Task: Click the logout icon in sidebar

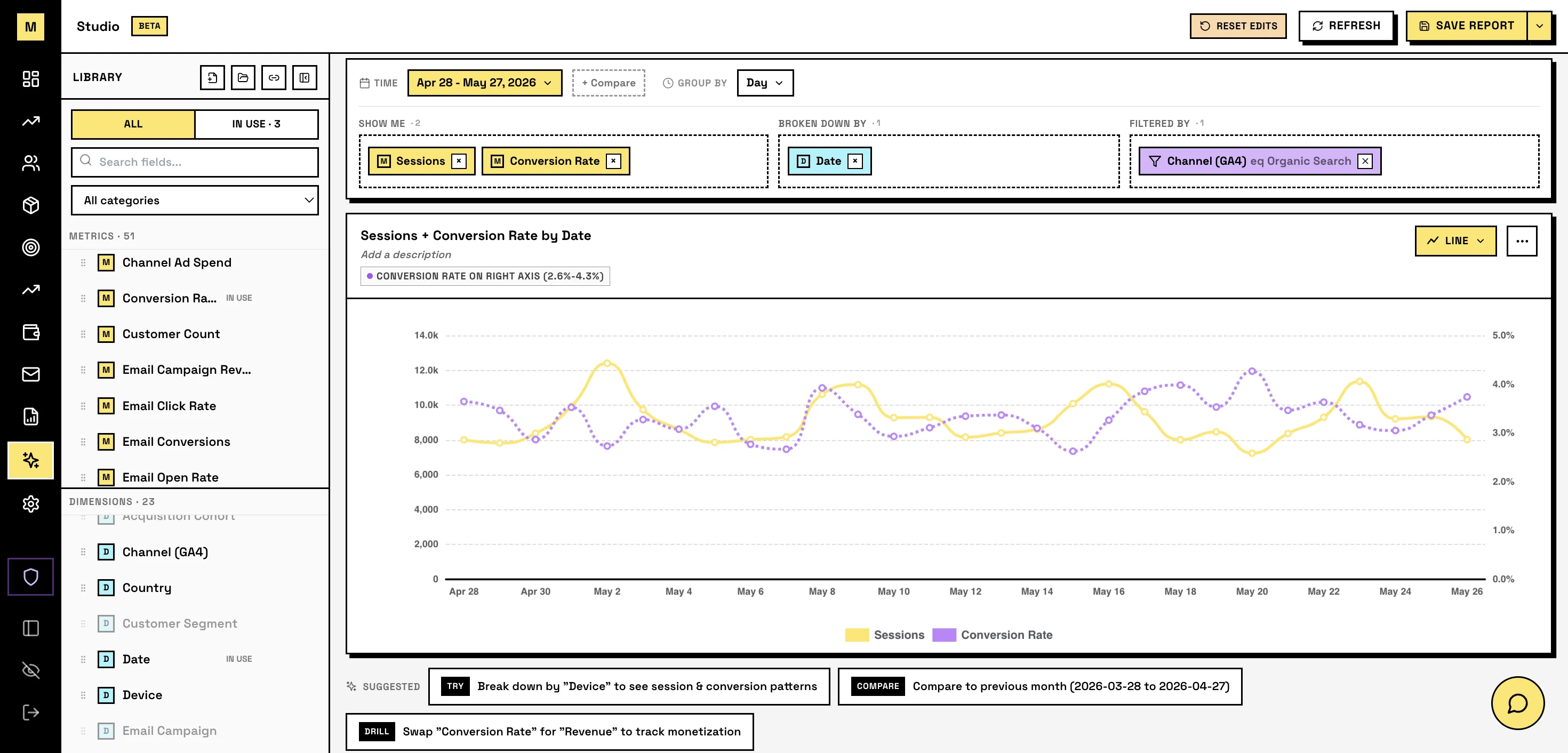Action: [30, 713]
